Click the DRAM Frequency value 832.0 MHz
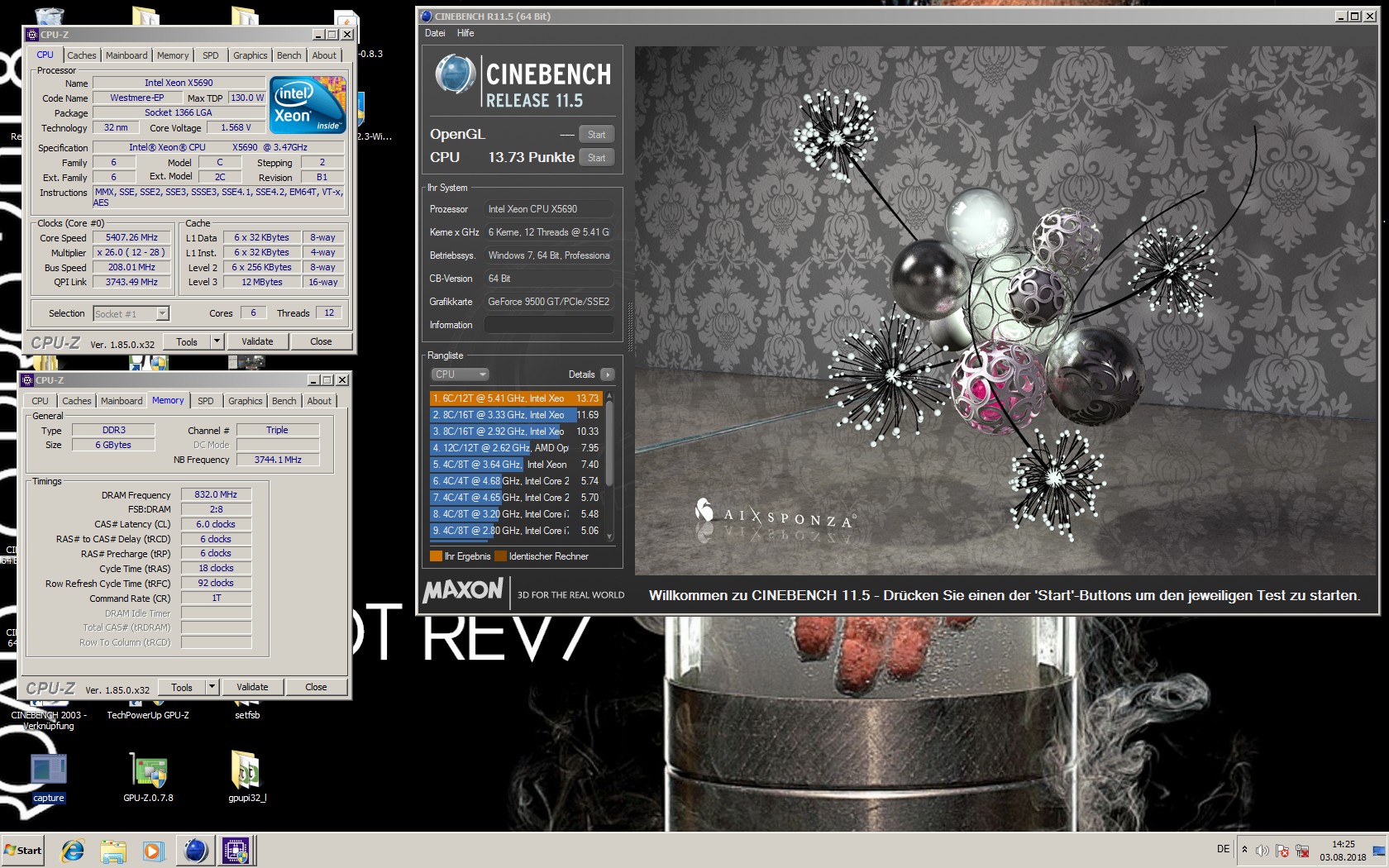The width and height of the screenshot is (1389, 868). [216, 494]
